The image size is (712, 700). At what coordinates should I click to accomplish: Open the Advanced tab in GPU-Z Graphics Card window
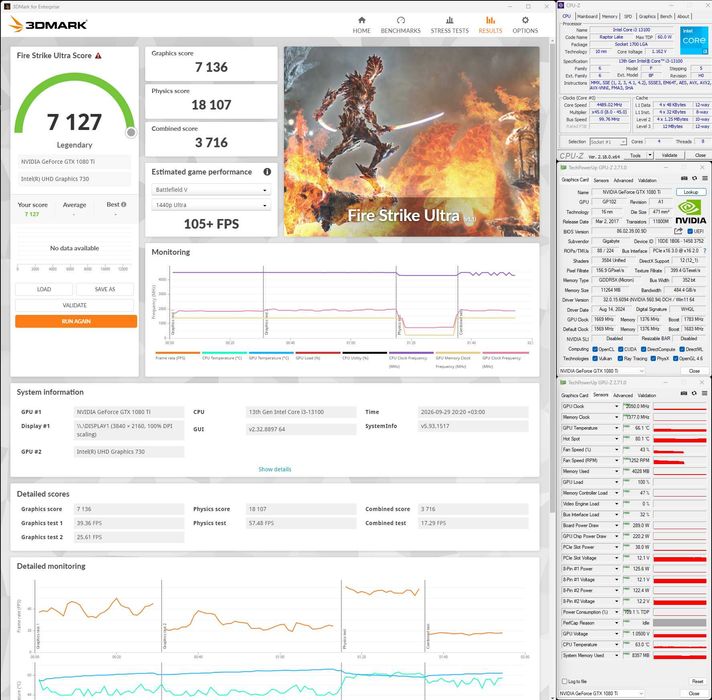(623, 180)
